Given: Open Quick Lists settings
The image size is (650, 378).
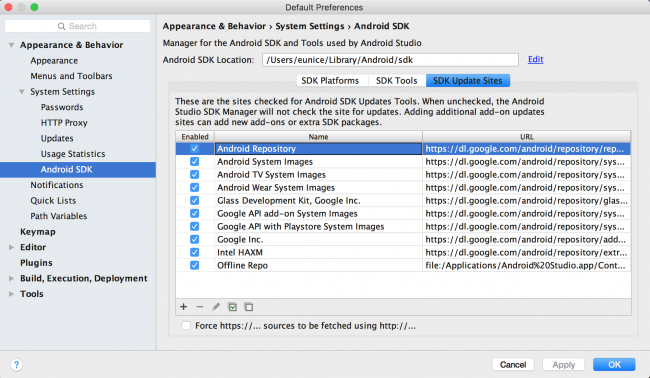Looking at the screenshot, I should pos(53,201).
